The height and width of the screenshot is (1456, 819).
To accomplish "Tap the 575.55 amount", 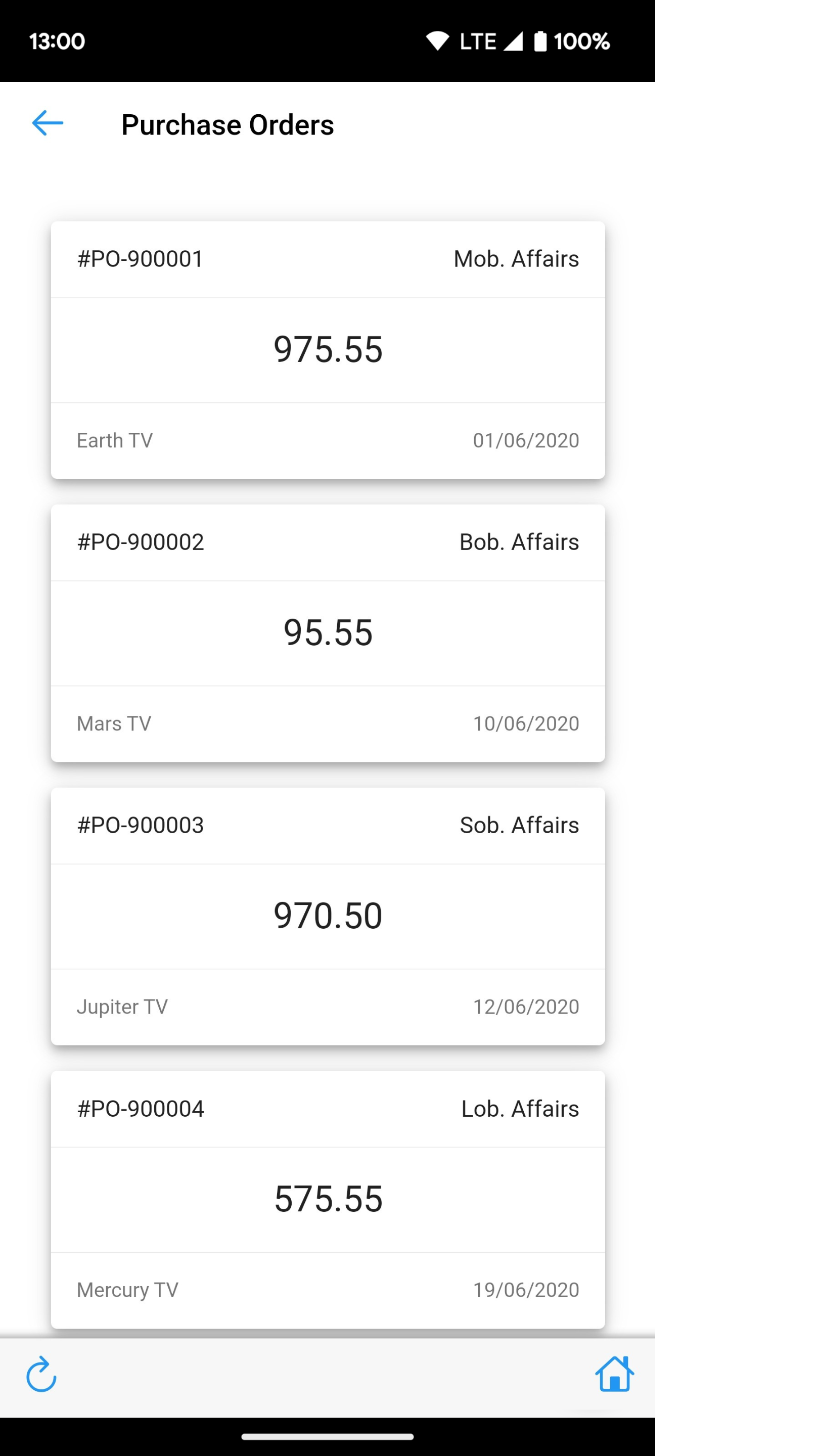I will tap(328, 1199).
